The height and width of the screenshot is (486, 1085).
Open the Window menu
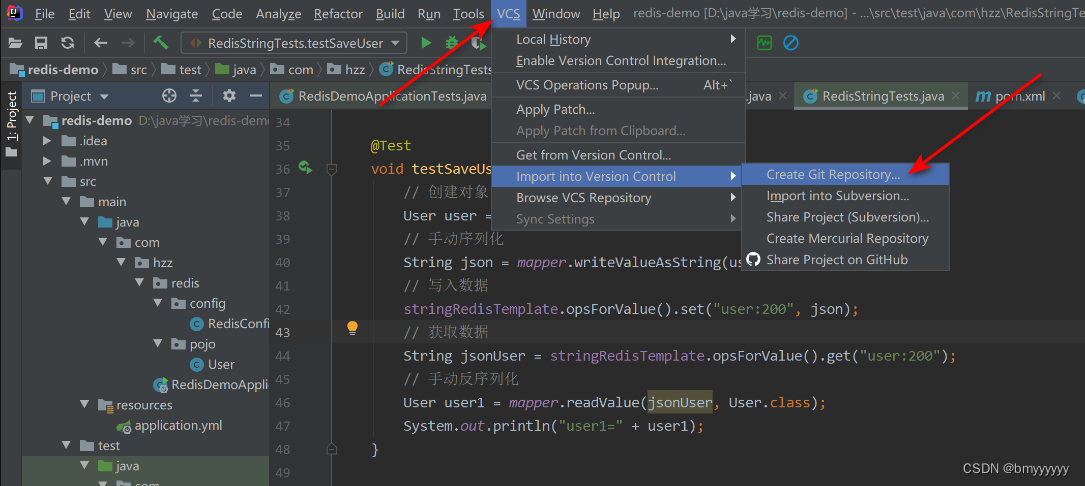point(556,14)
